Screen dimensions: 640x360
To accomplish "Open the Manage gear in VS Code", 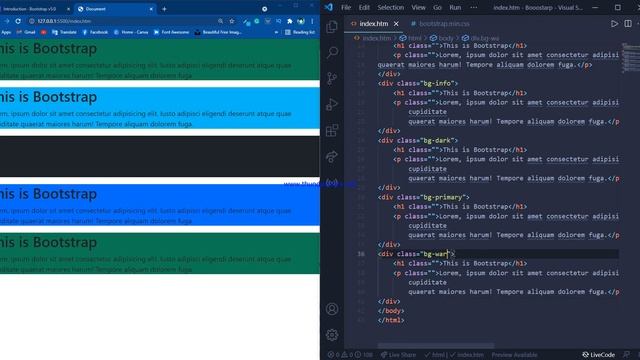I will click(x=332, y=335).
